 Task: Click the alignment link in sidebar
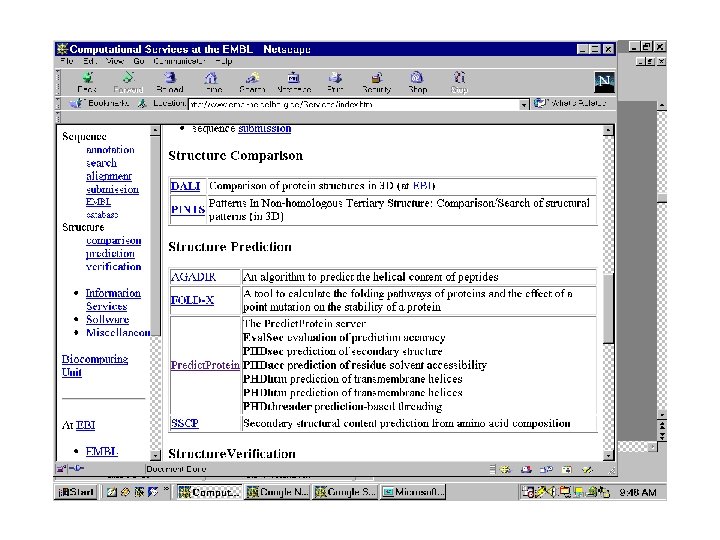pos(109,176)
